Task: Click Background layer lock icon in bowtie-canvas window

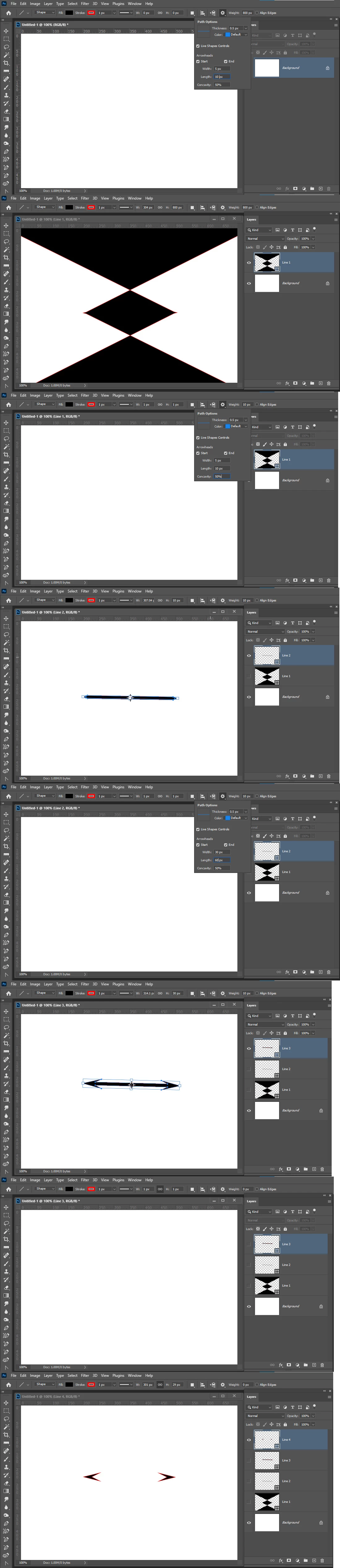Action: pyautogui.click(x=327, y=283)
